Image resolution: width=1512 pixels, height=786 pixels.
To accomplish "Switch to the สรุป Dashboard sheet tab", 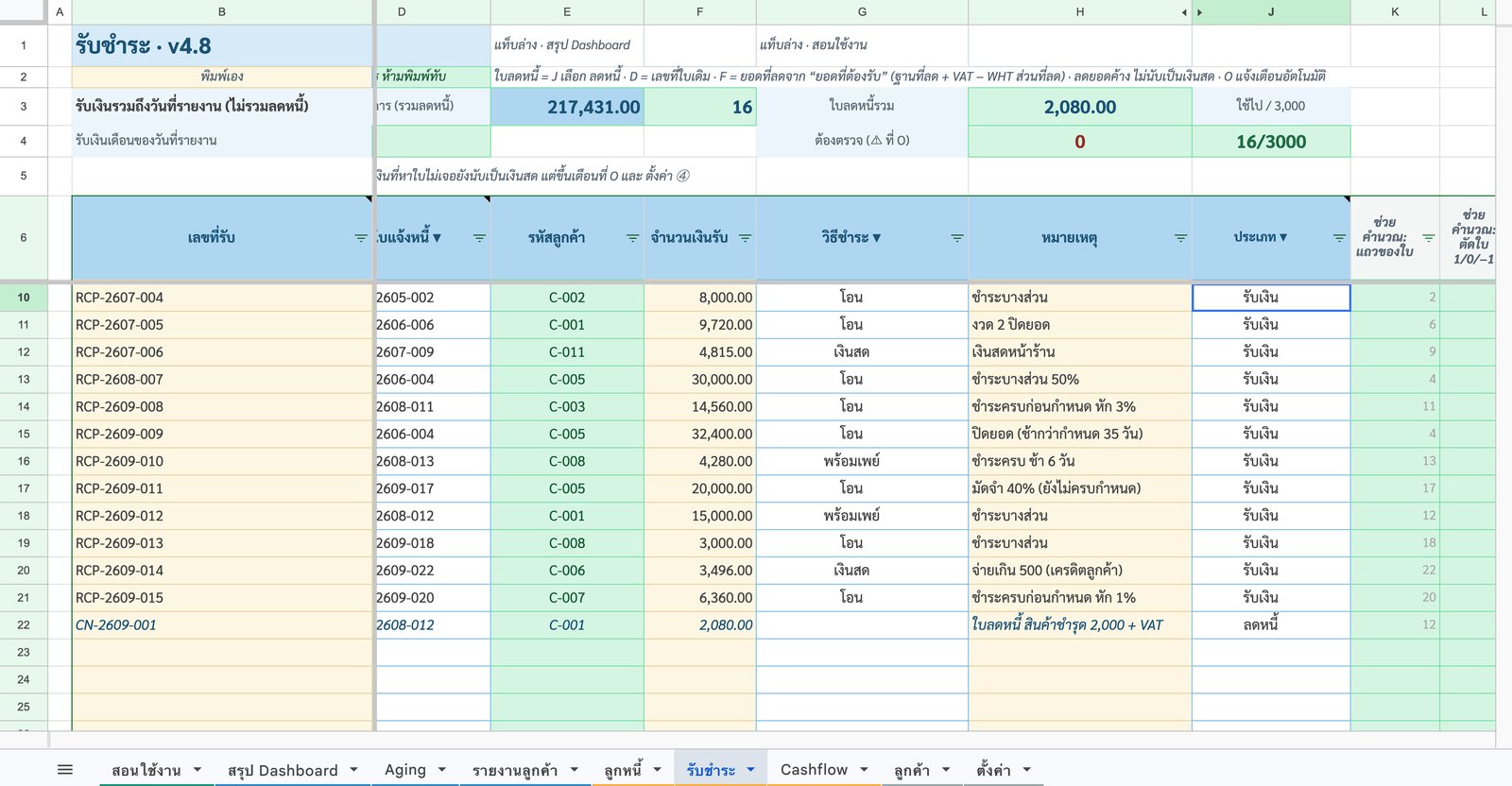I will coord(283,770).
